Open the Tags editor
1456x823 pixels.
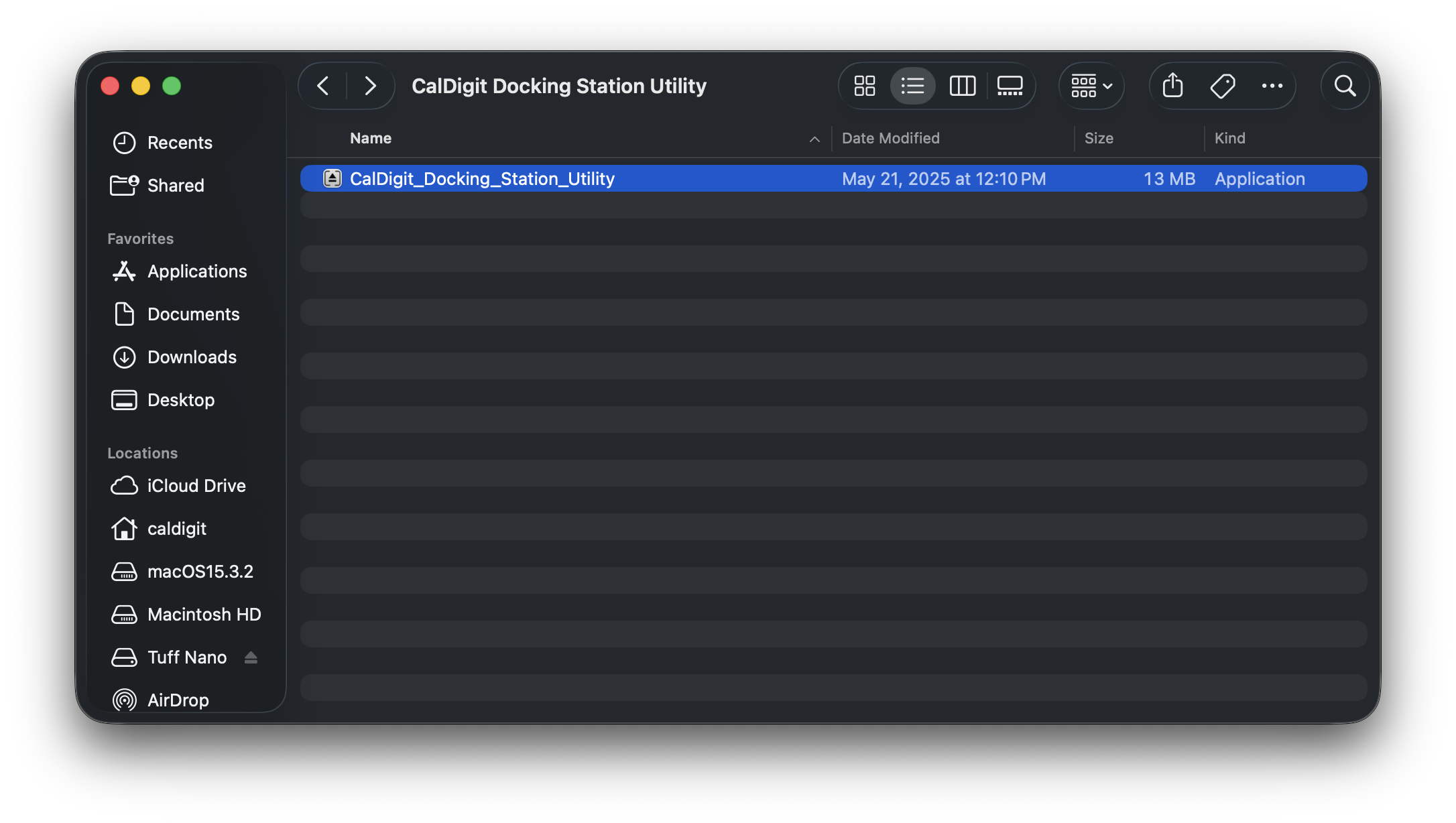[1222, 86]
